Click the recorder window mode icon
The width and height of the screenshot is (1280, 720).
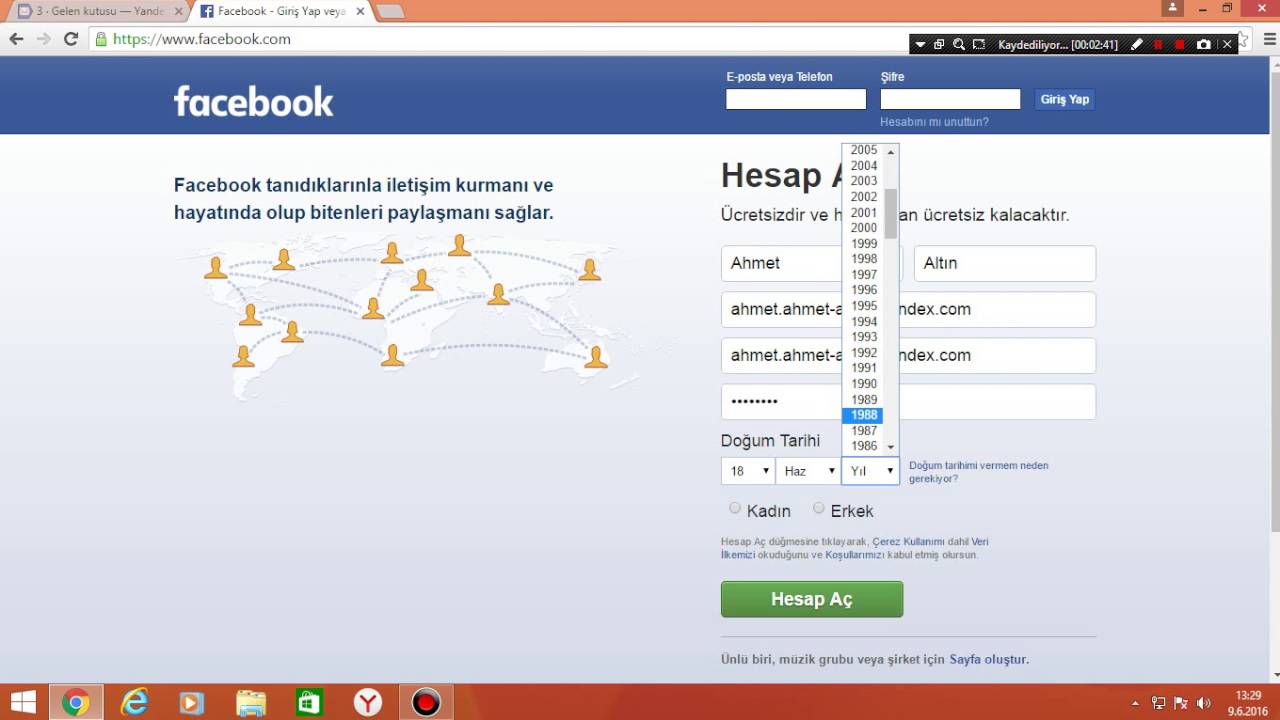939,44
